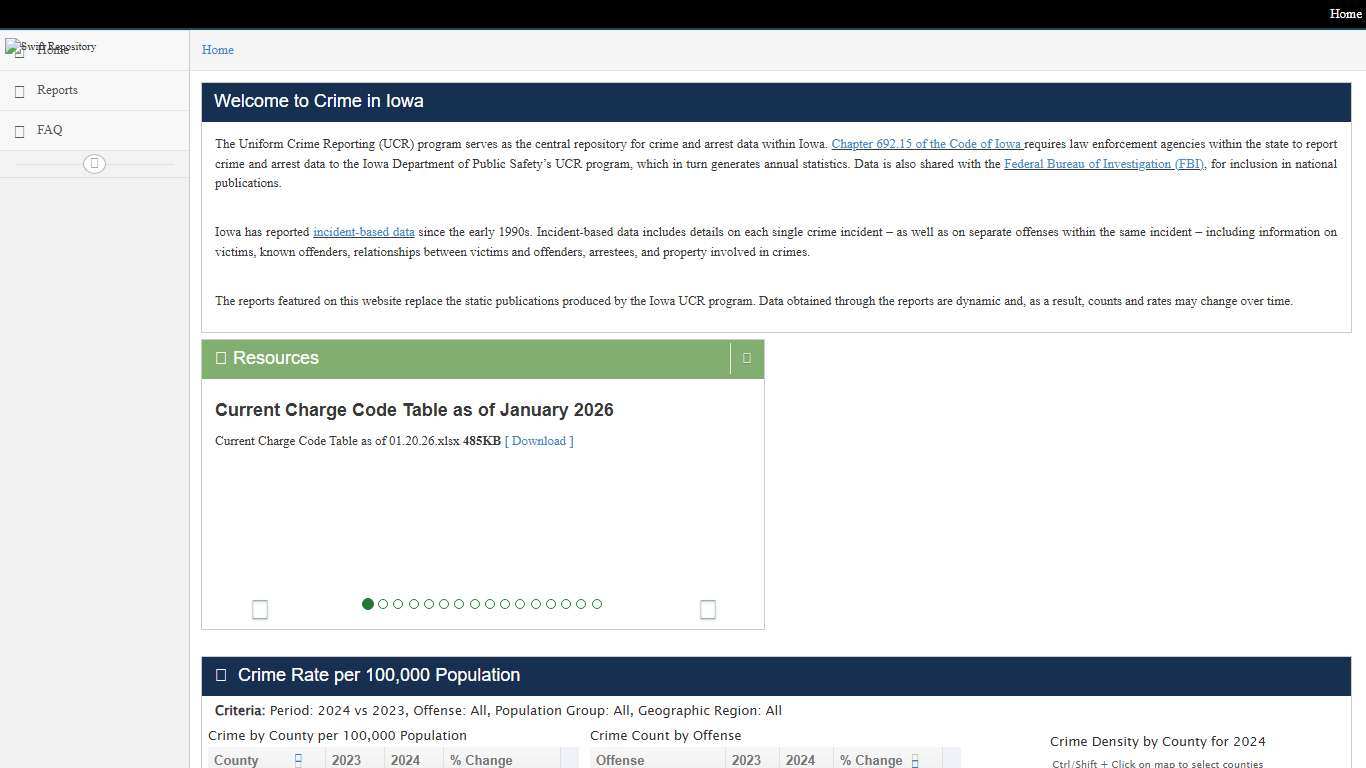The height and width of the screenshot is (768, 1366).
Task: Click the Resources panel header icon
Action: pos(221,358)
